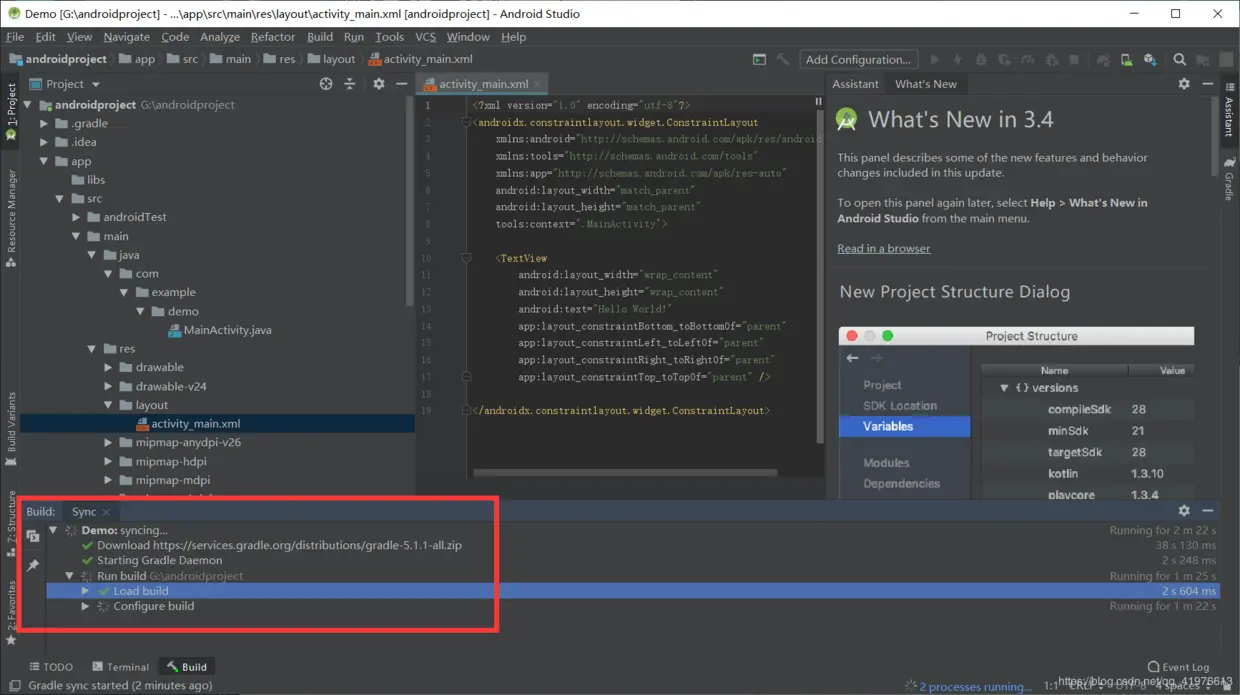Click the locate file target icon in Project panel
The height and width of the screenshot is (695, 1240).
(x=326, y=84)
